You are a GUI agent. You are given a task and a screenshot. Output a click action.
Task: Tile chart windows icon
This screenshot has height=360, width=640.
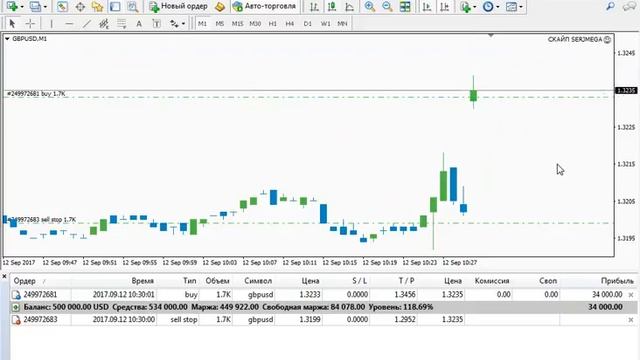pos(405,7)
